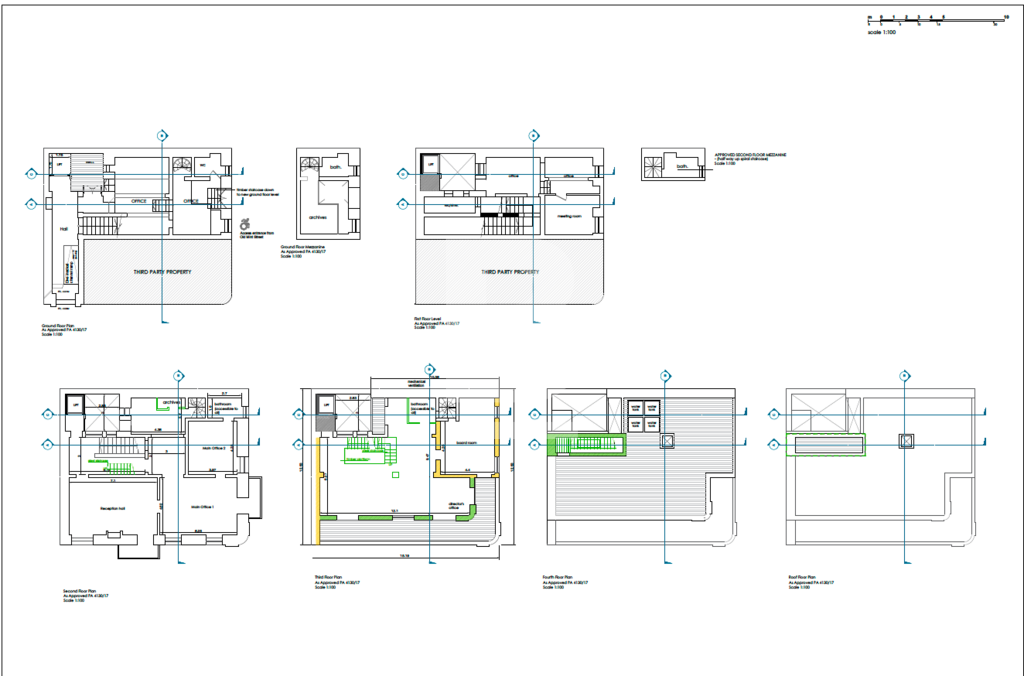This screenshot has height=676, width=1024.
Task: Click 'APPROVED SECOND FLOOR MEZZANINE' heading text
Action: click(x=751, y=155)
